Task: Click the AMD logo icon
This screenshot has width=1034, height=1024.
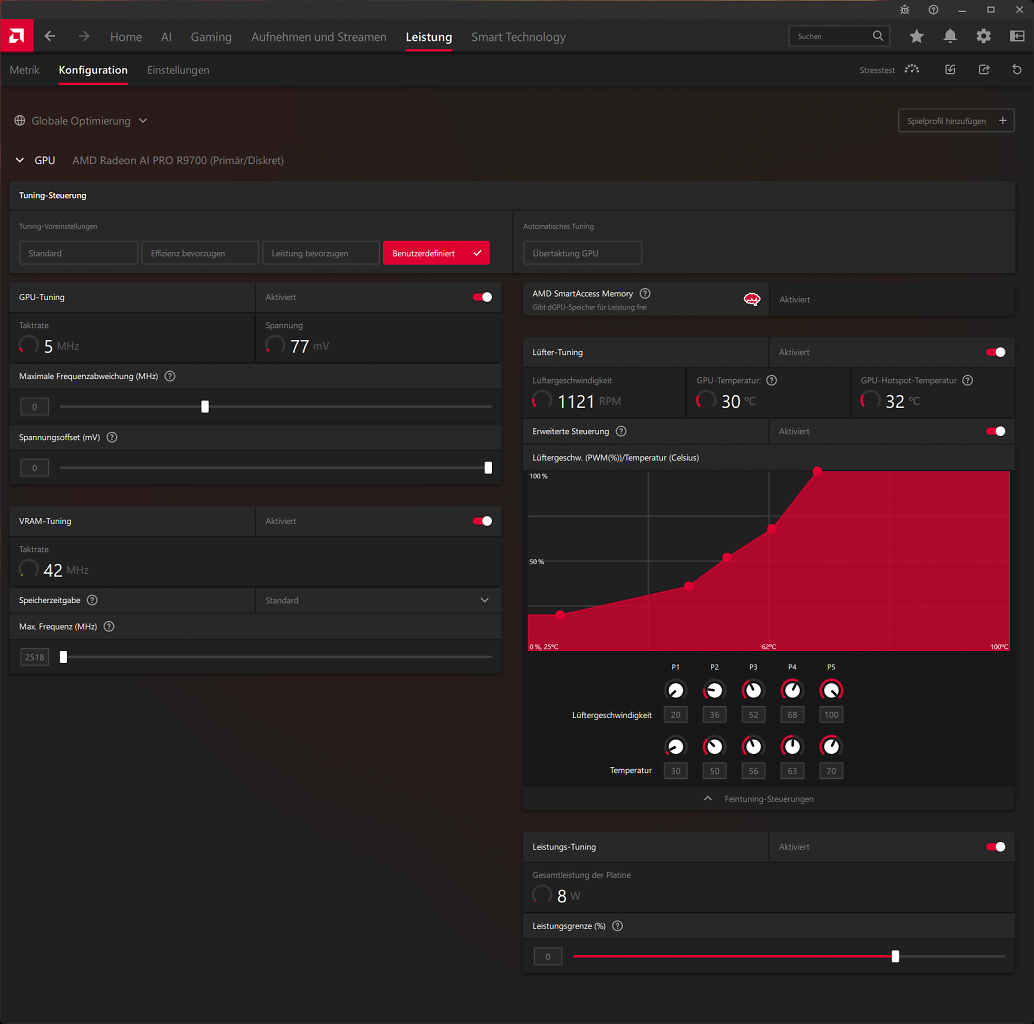Action: pyautogui.click(x=16, y=36)
